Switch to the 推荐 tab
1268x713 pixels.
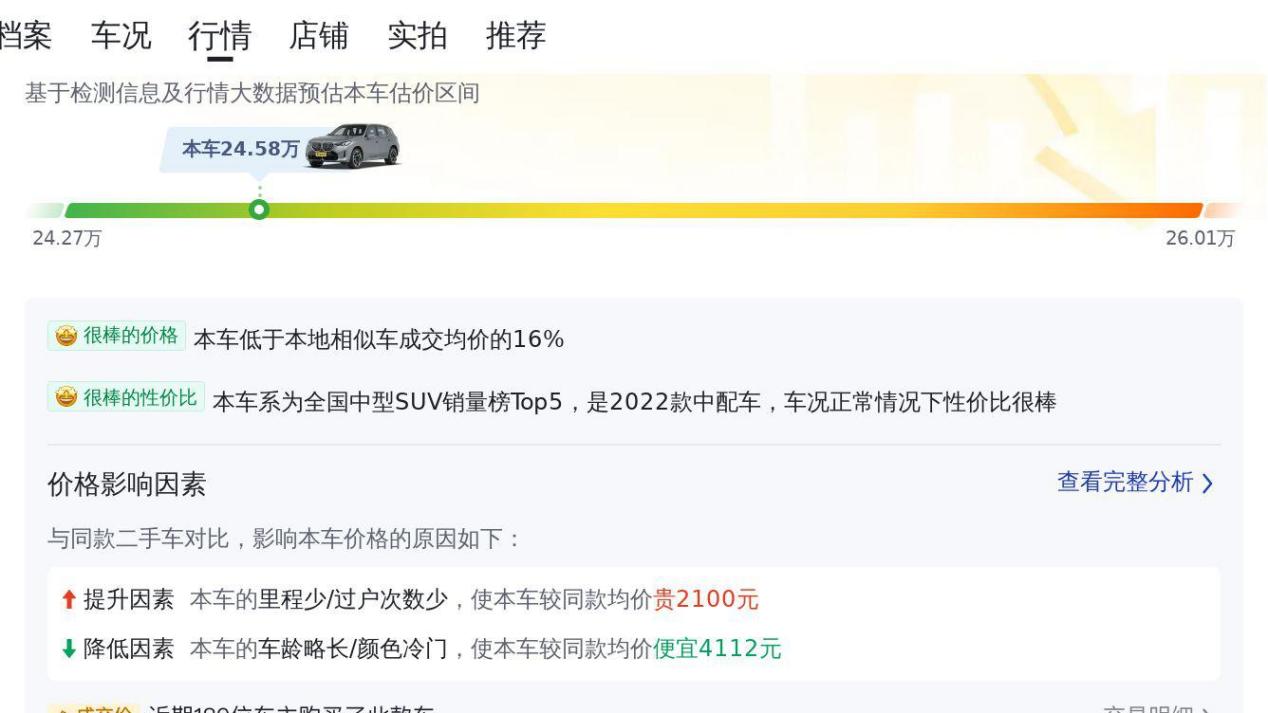tap(516, 36)
